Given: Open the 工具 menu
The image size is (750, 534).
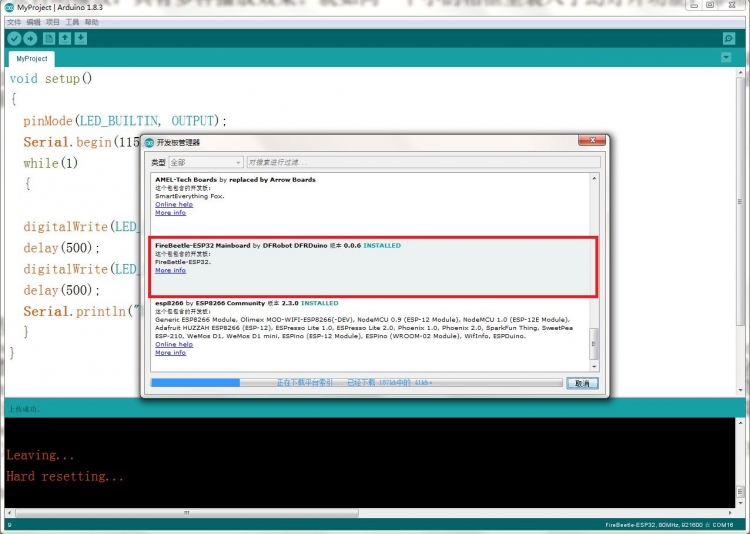Looking at the screenshot, I should (72, 22).
